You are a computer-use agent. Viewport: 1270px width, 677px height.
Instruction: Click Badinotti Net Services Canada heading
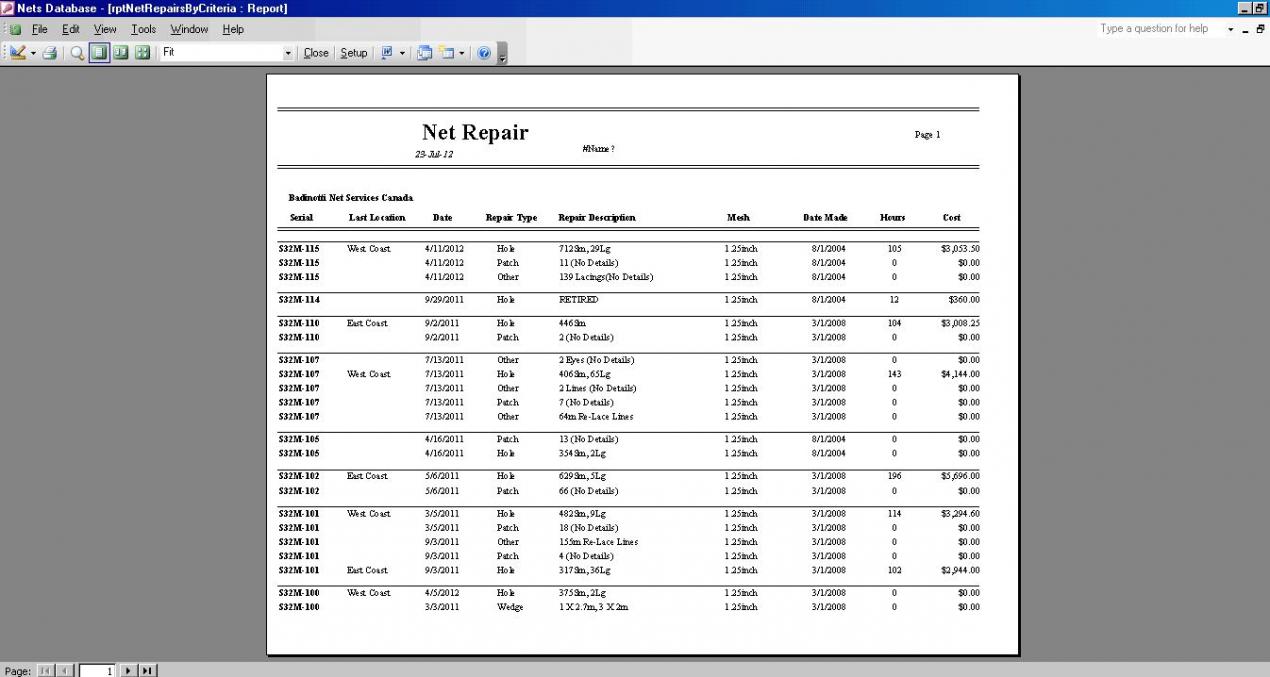(351, 197)
